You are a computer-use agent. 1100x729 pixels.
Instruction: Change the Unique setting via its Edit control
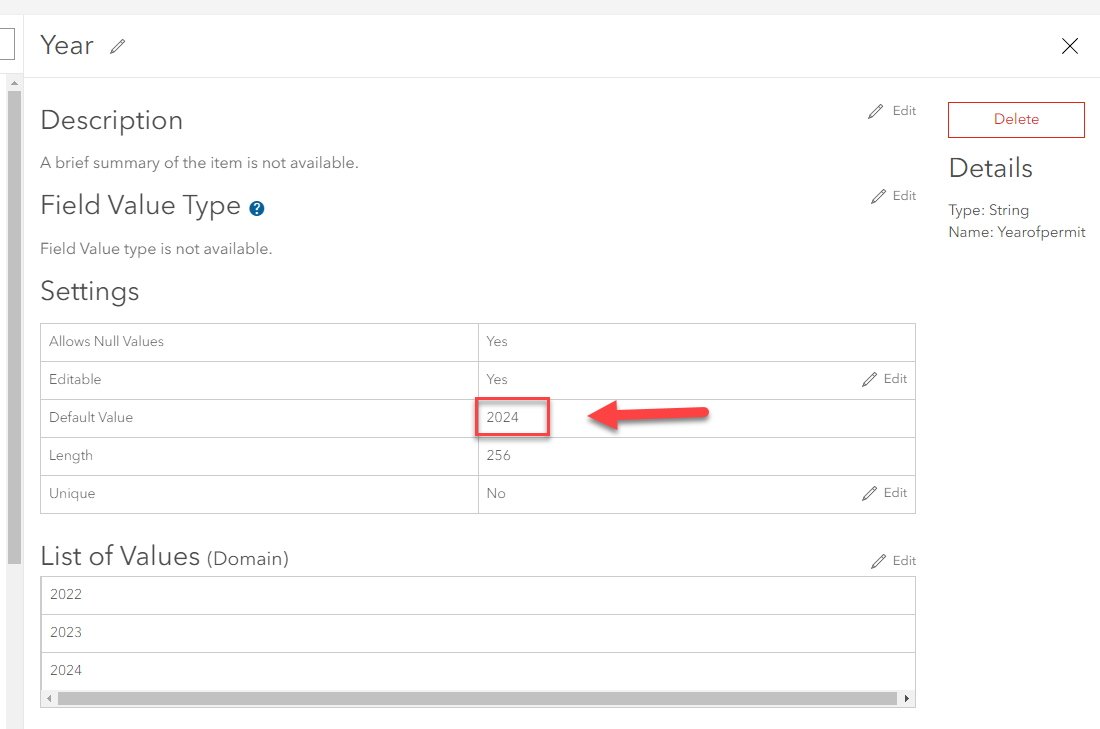884,492
